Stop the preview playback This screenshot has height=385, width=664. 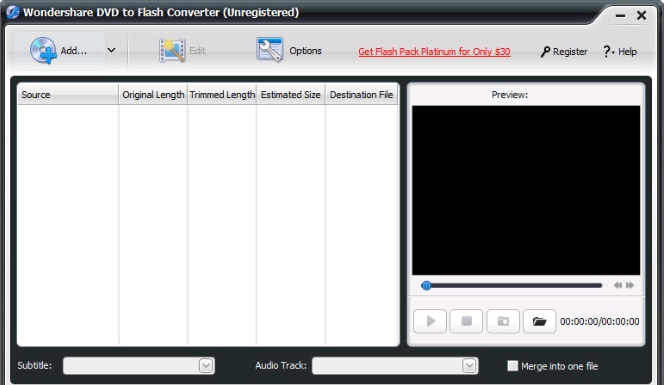(x=466, y=321)
